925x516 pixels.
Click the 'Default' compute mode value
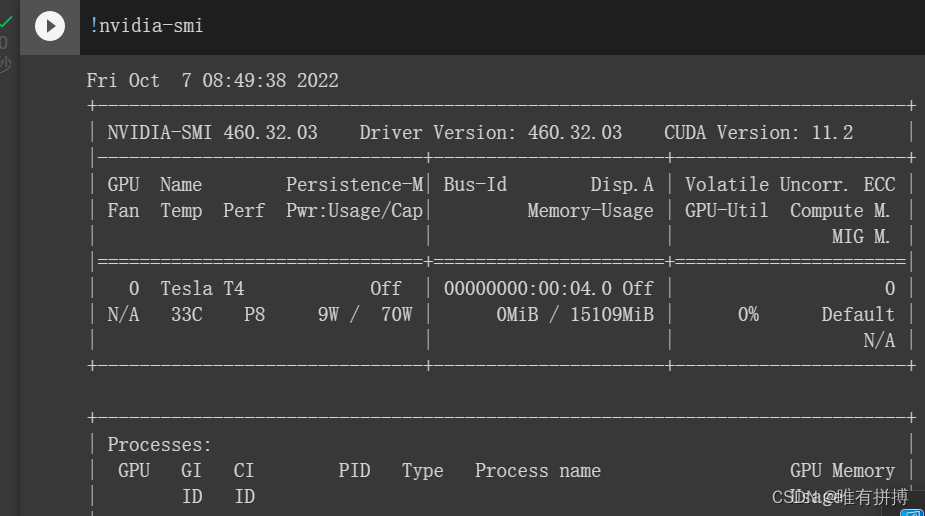click(x=858, y=314)
